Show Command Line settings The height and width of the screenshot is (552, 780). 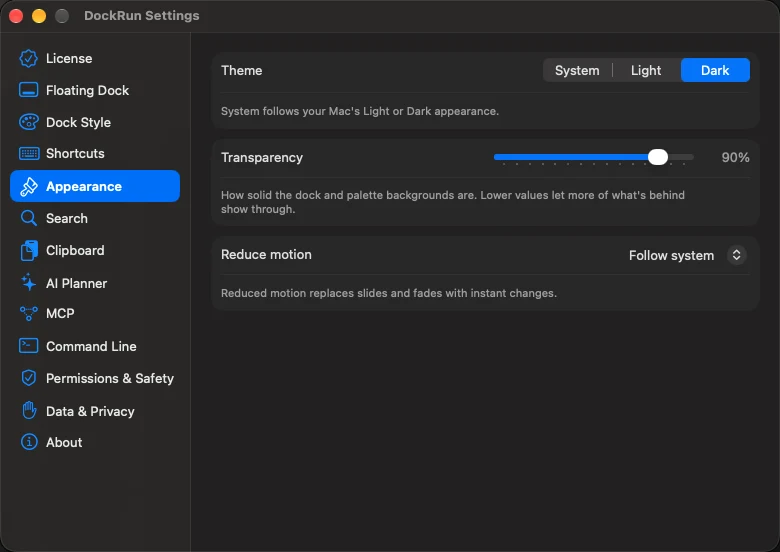95,346
